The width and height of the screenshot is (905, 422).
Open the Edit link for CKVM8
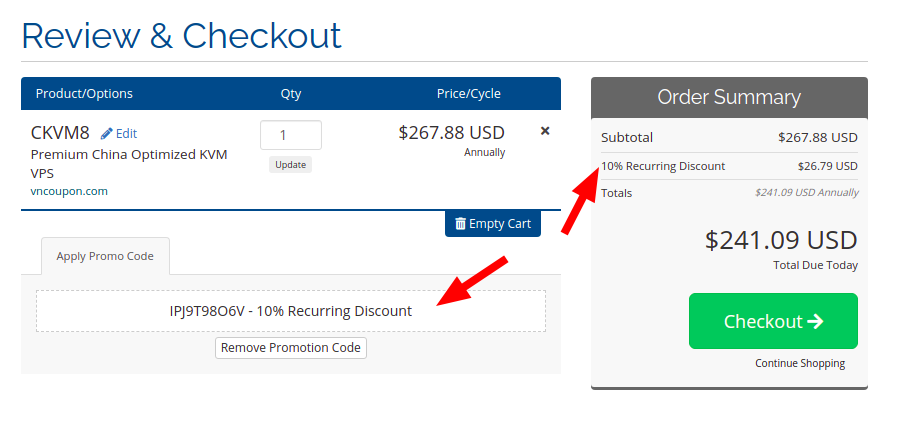tap(119, 134)
